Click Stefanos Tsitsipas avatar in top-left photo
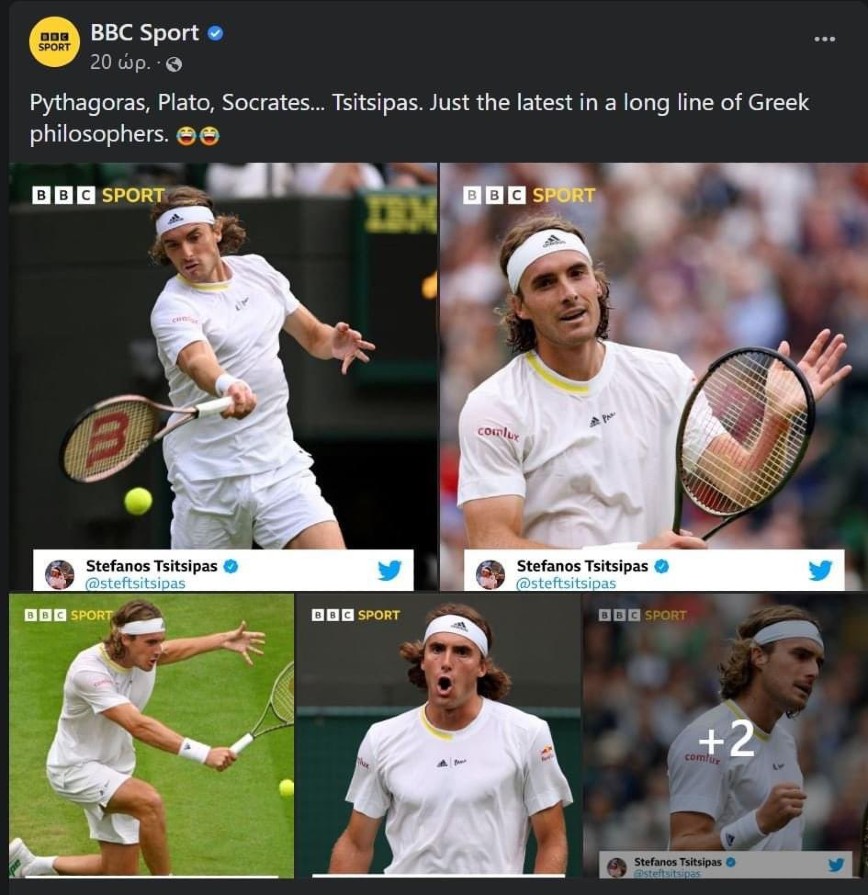 [x=60, y=574]
